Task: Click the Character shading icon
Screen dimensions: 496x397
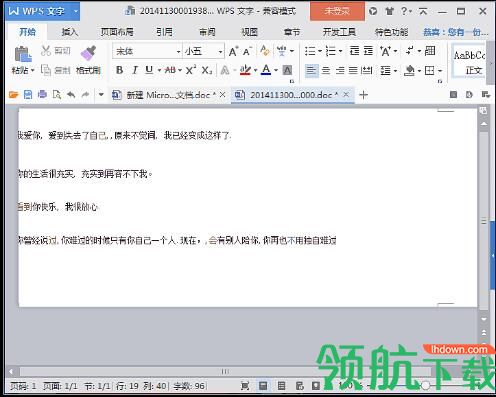Action: pyautogui.click(x=287, y=70)
